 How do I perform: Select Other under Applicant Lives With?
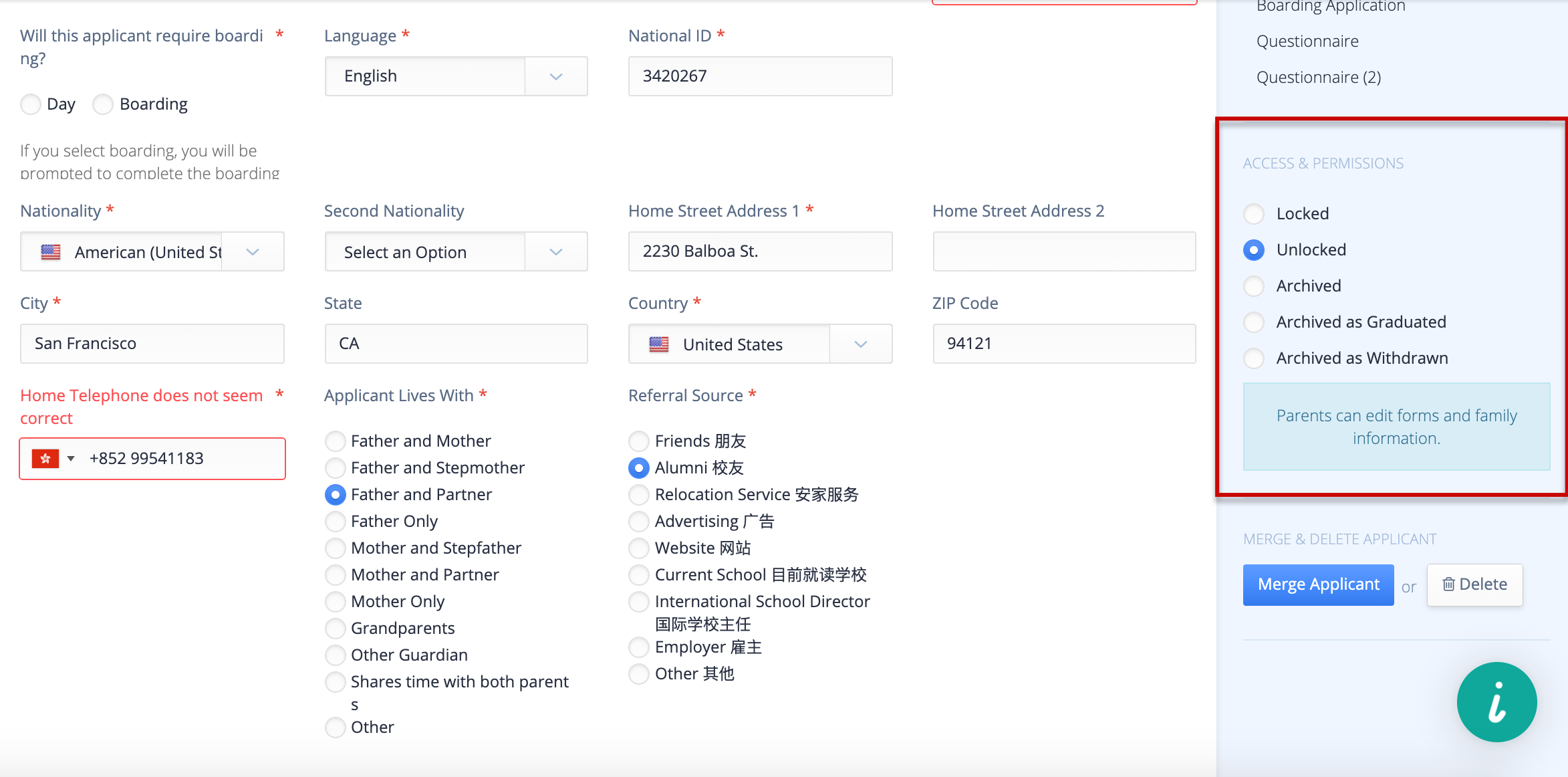click(x=336, y=728)
